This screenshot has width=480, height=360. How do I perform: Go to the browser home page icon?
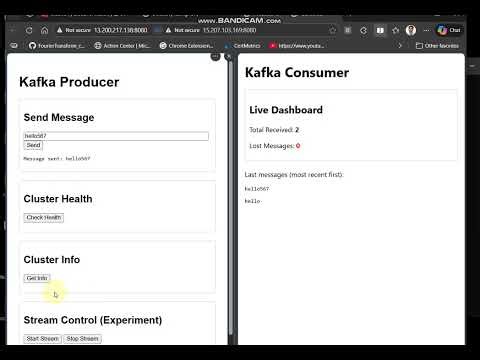(44, 30)
